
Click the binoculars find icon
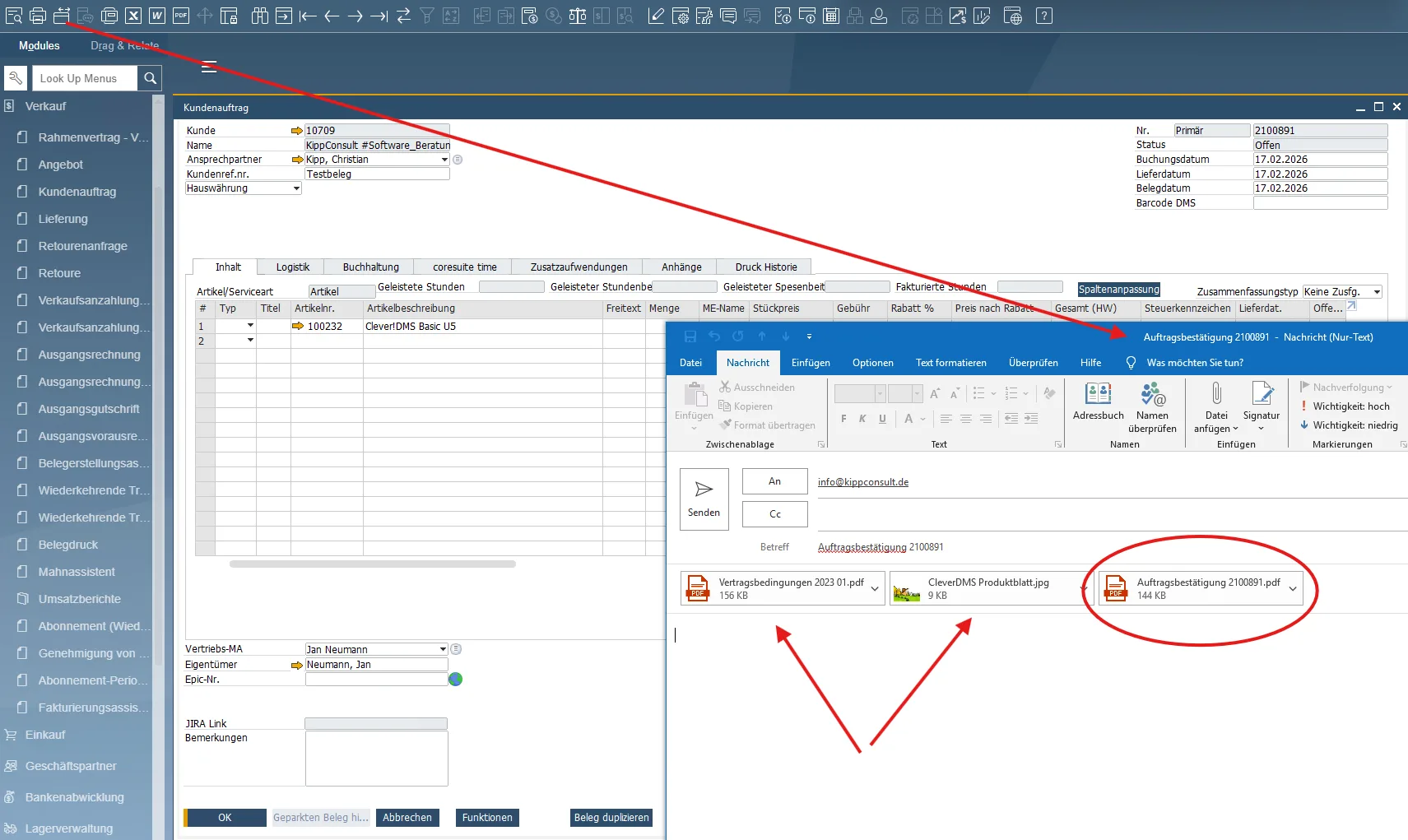click(260, 16)
